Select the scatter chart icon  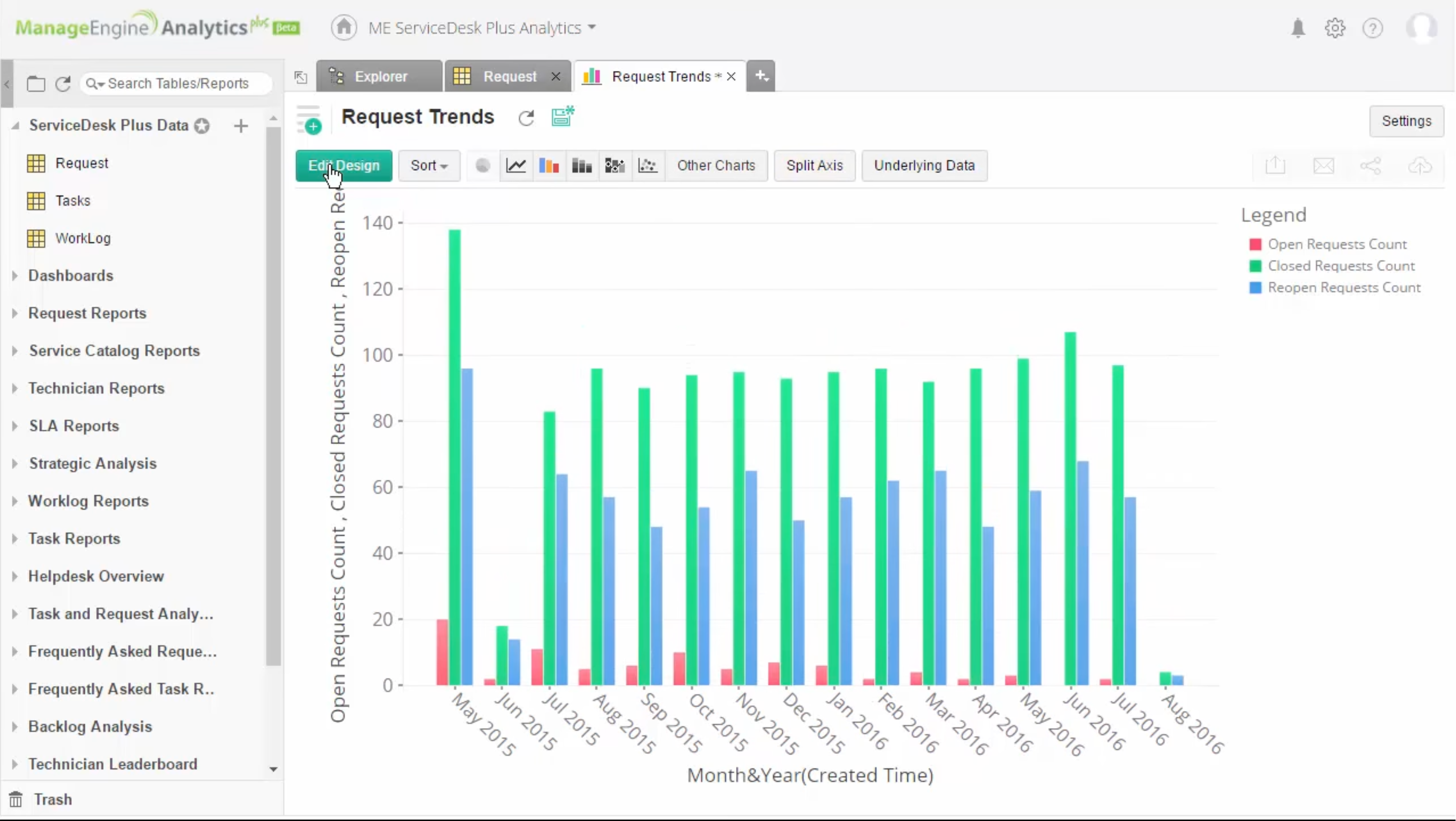coord(647,166)
